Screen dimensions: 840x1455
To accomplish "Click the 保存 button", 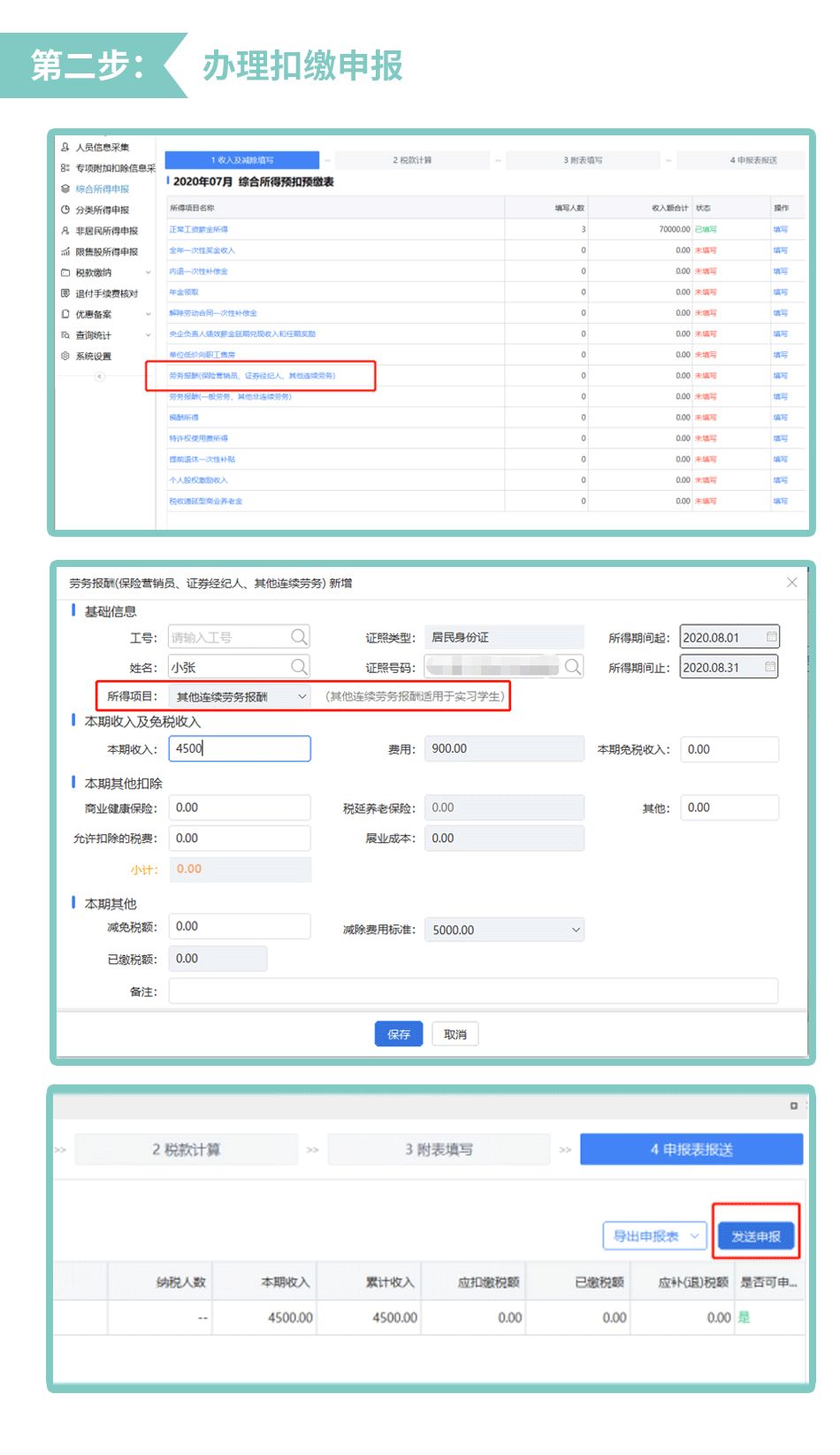I will tap(399, 1034).
